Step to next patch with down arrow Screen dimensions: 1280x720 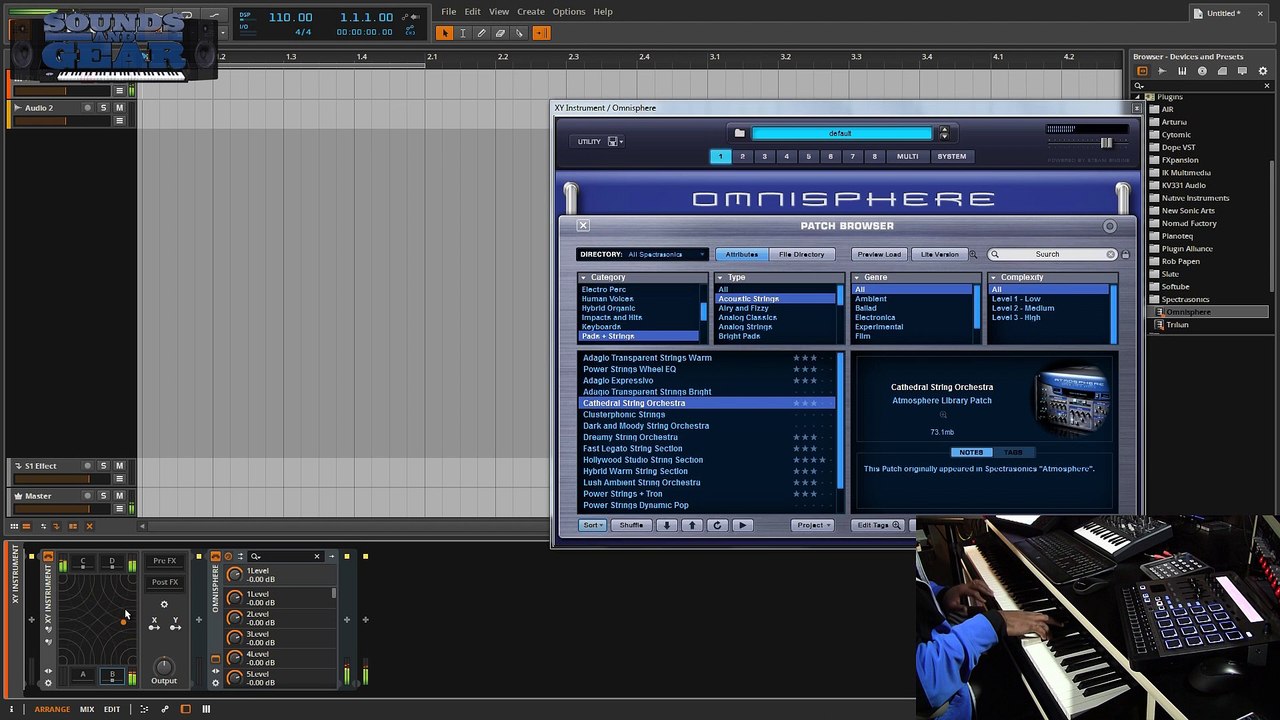(666, 525)
